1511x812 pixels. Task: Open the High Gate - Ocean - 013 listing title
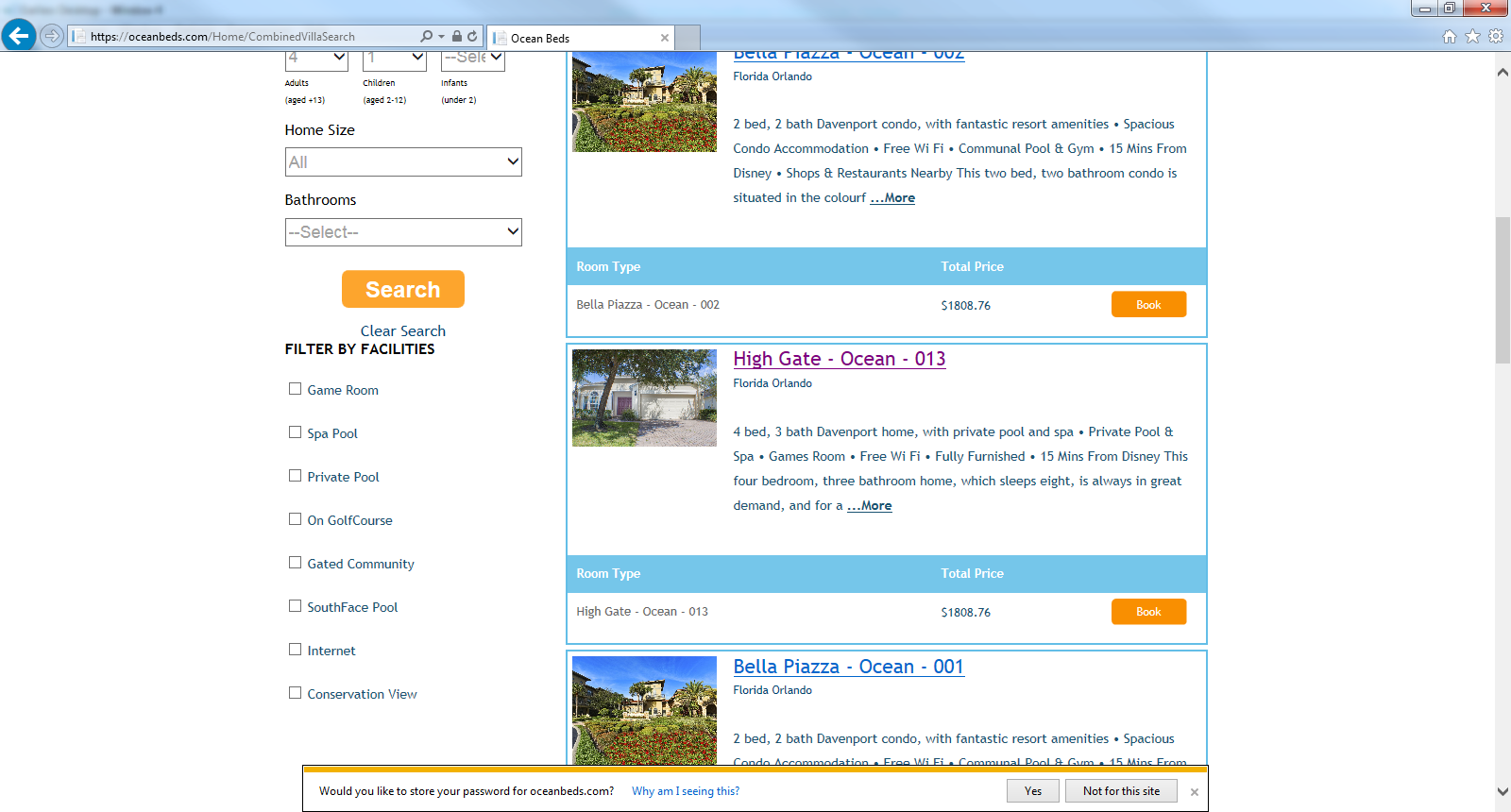(x=840, y=359)
